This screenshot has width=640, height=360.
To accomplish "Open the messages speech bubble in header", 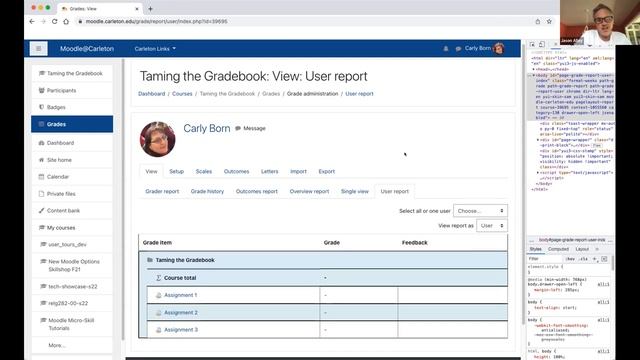I will [458, 49].
